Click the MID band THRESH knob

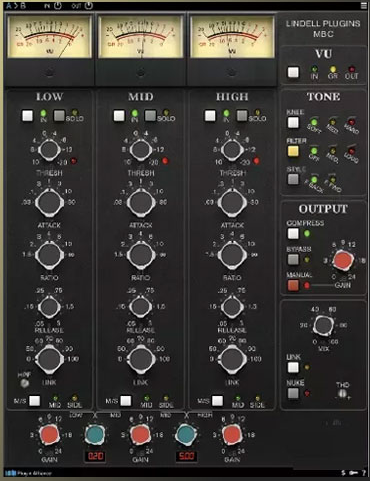click(141, 150)
